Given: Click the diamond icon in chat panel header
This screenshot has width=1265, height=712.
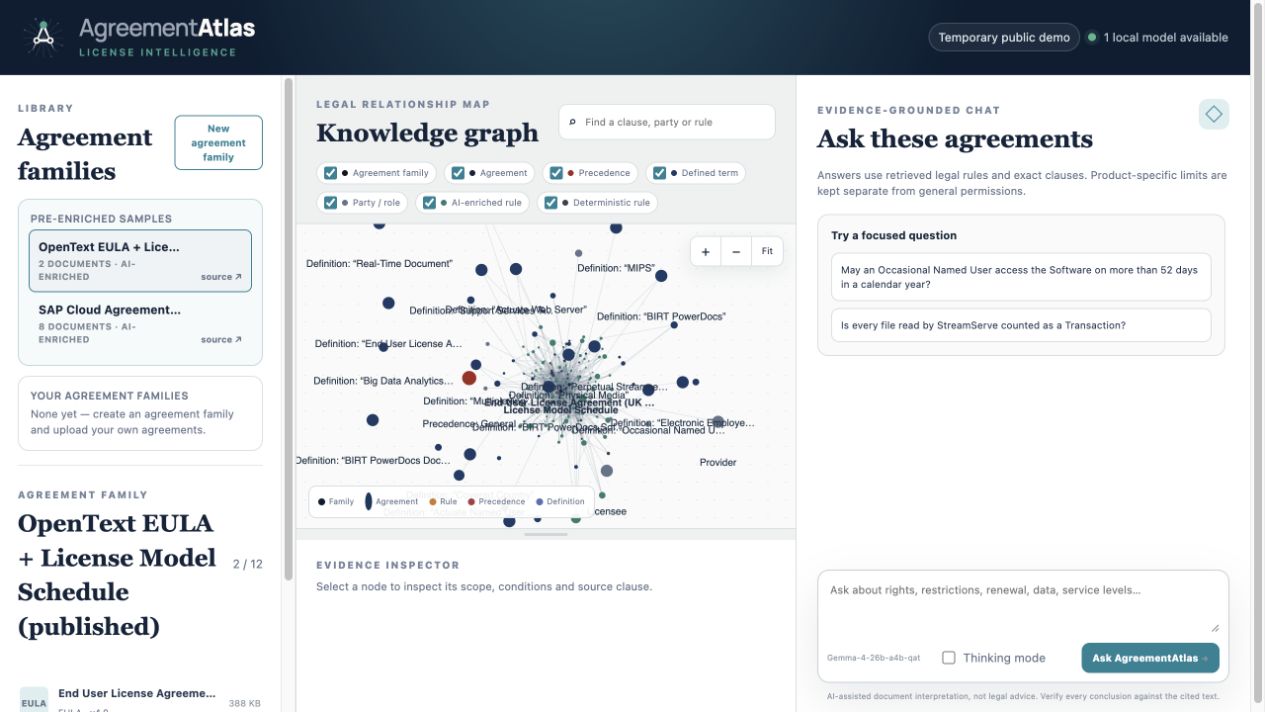Looking at the screenshot, I should (x=1213, y=114).
